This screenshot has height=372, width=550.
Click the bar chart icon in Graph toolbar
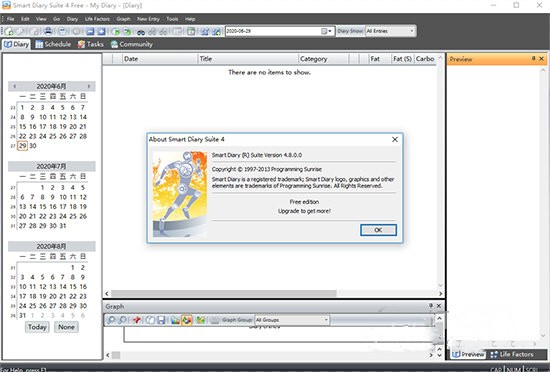tap(175, 320)
